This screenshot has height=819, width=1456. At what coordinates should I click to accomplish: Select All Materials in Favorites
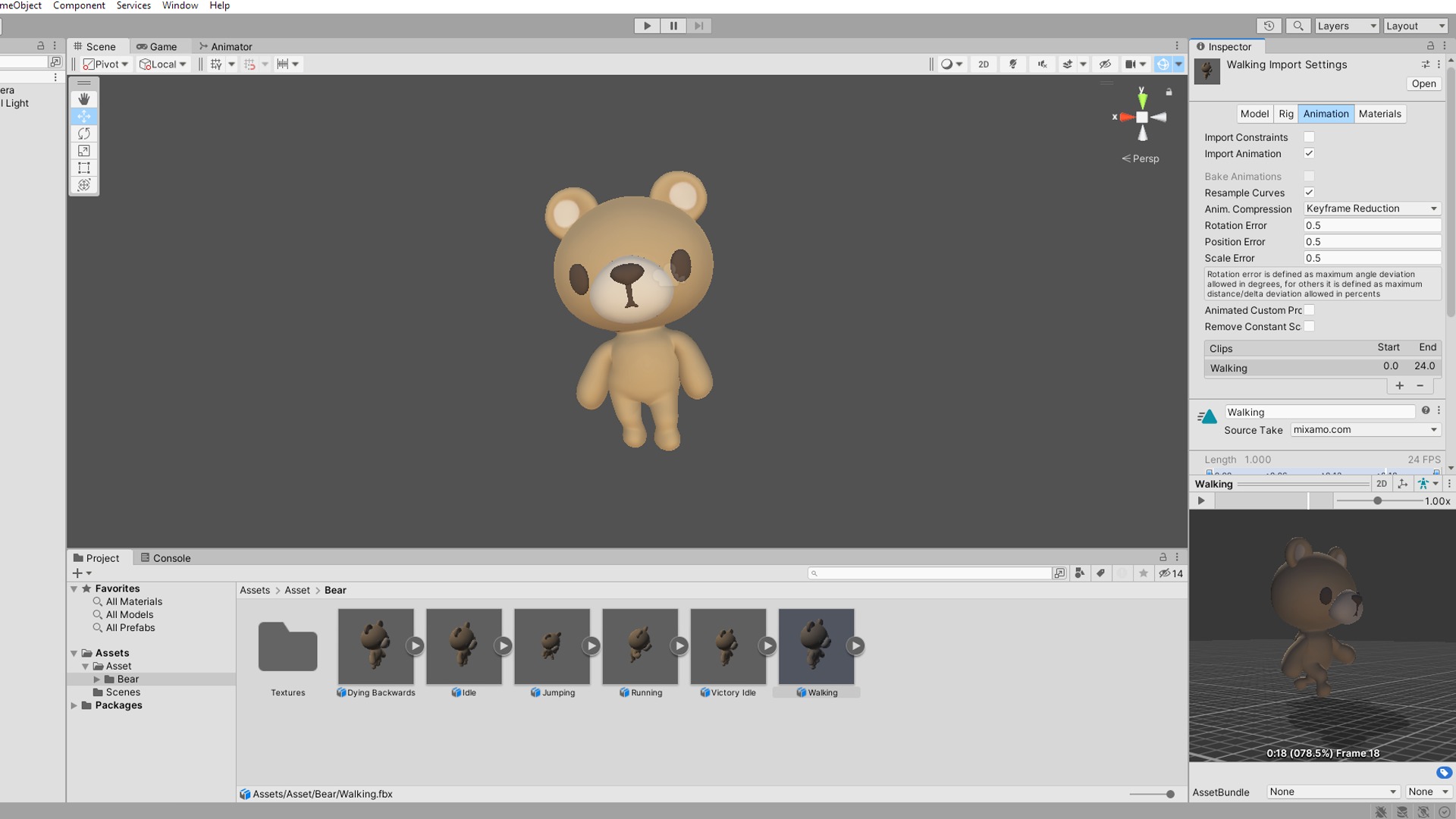click(133, 601)
